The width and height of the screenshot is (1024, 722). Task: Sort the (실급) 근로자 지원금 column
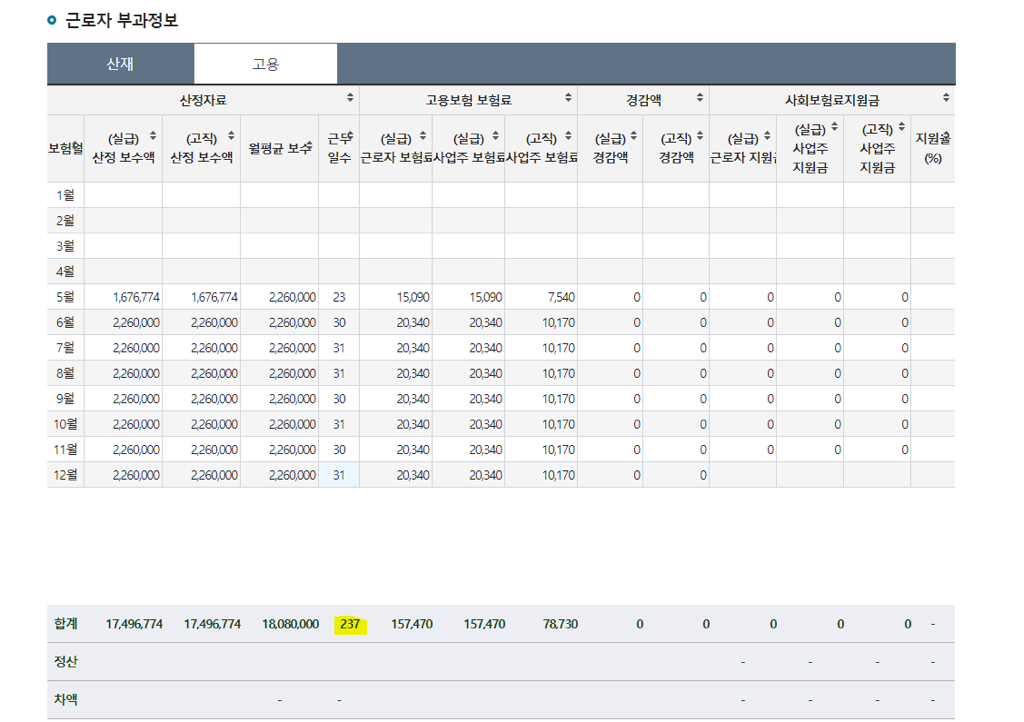tap(767, 136)
